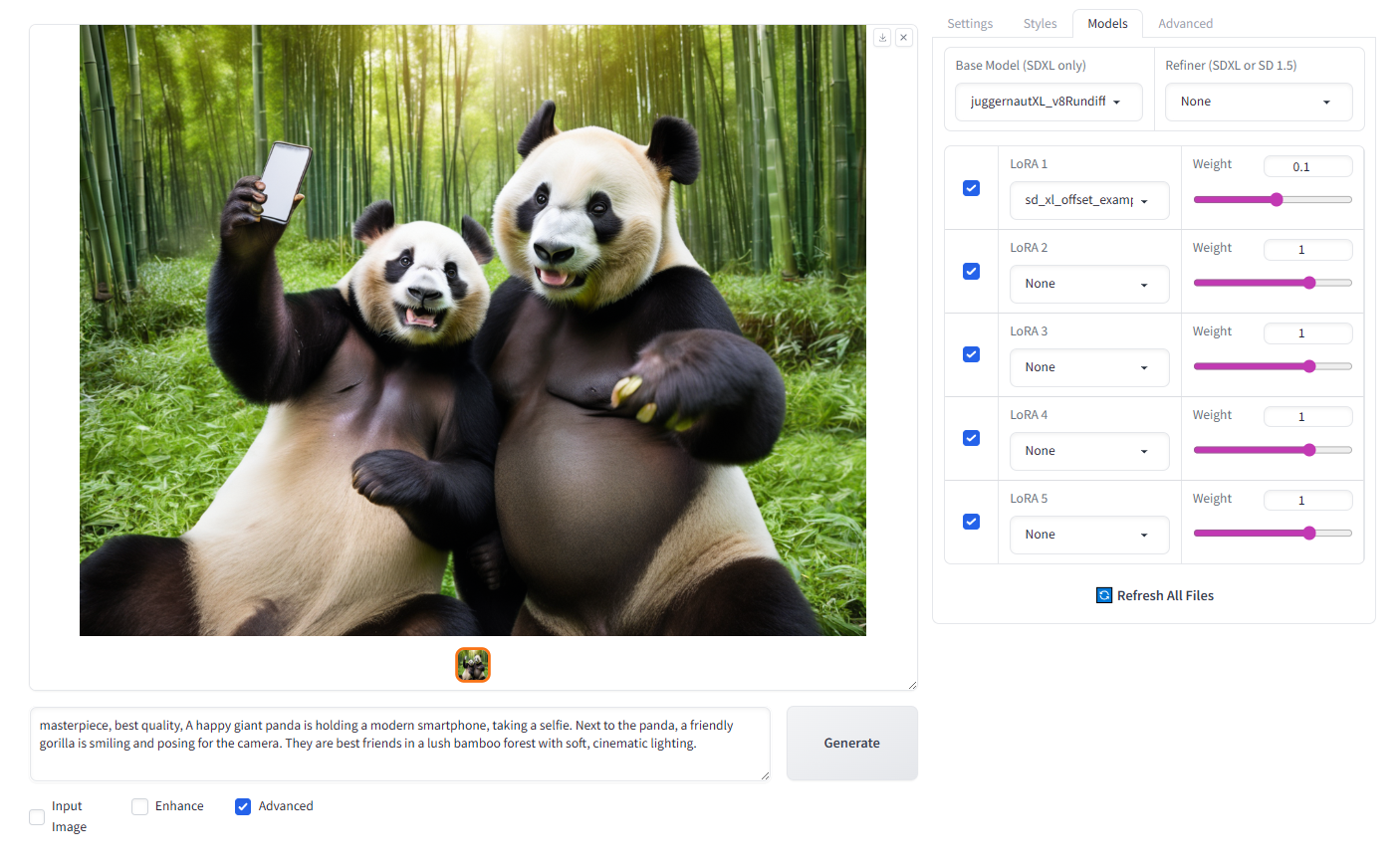Screen dimensions: 1398x868
Task: Click the prompt textbox resize handle
Action: pos(764,775)
